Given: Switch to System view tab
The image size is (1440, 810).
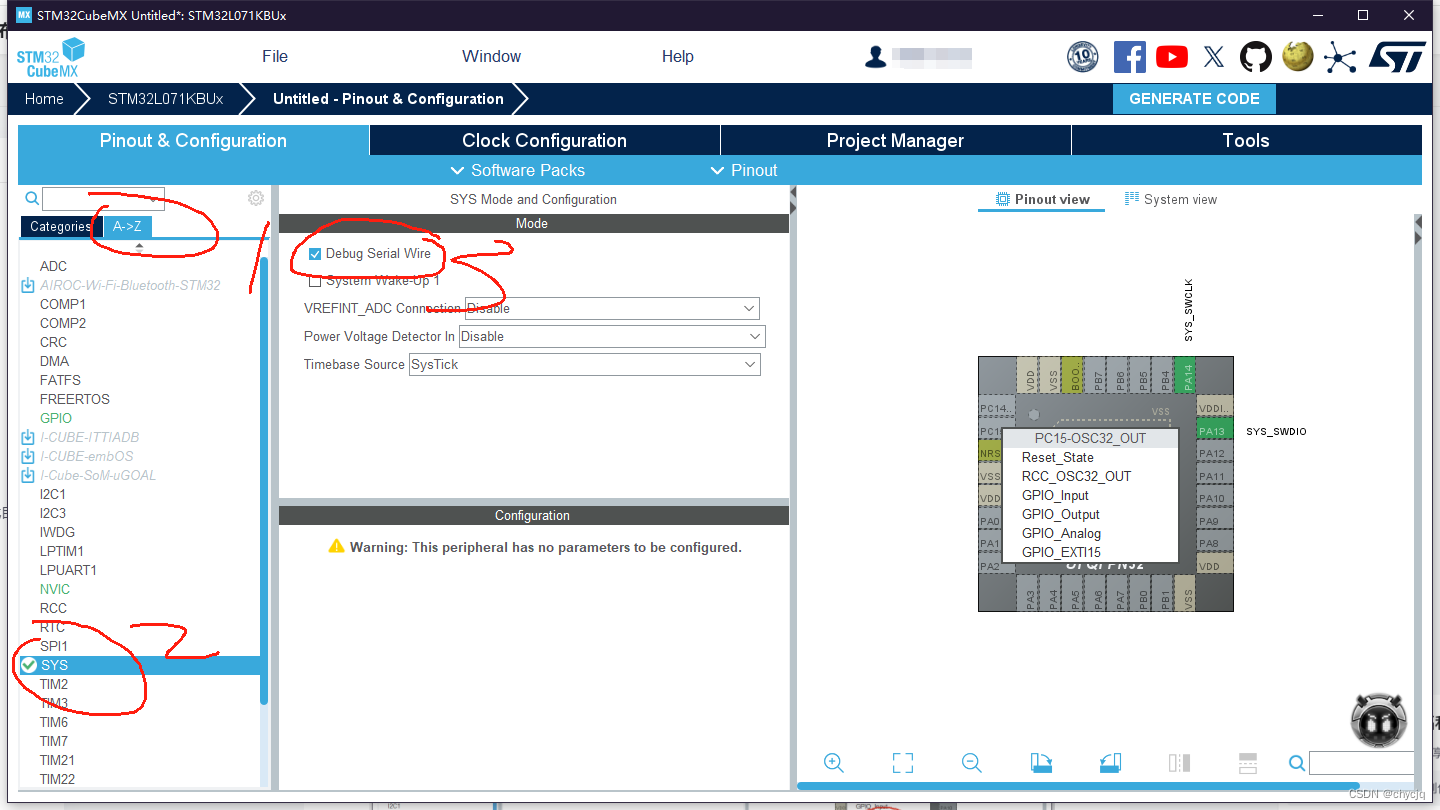Looking at the screenshot, I should (1170, 199).
